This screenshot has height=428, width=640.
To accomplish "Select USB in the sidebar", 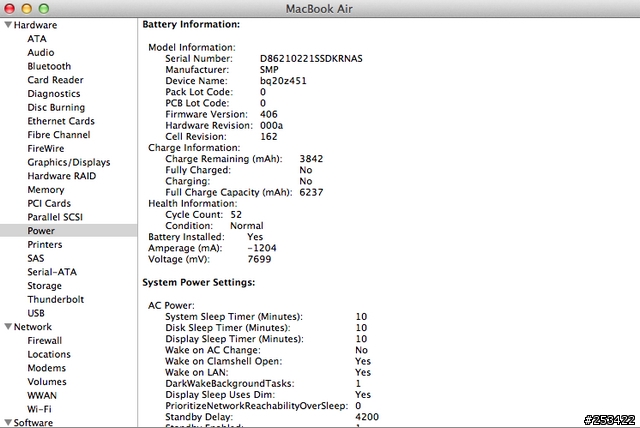I will point(36,313).
